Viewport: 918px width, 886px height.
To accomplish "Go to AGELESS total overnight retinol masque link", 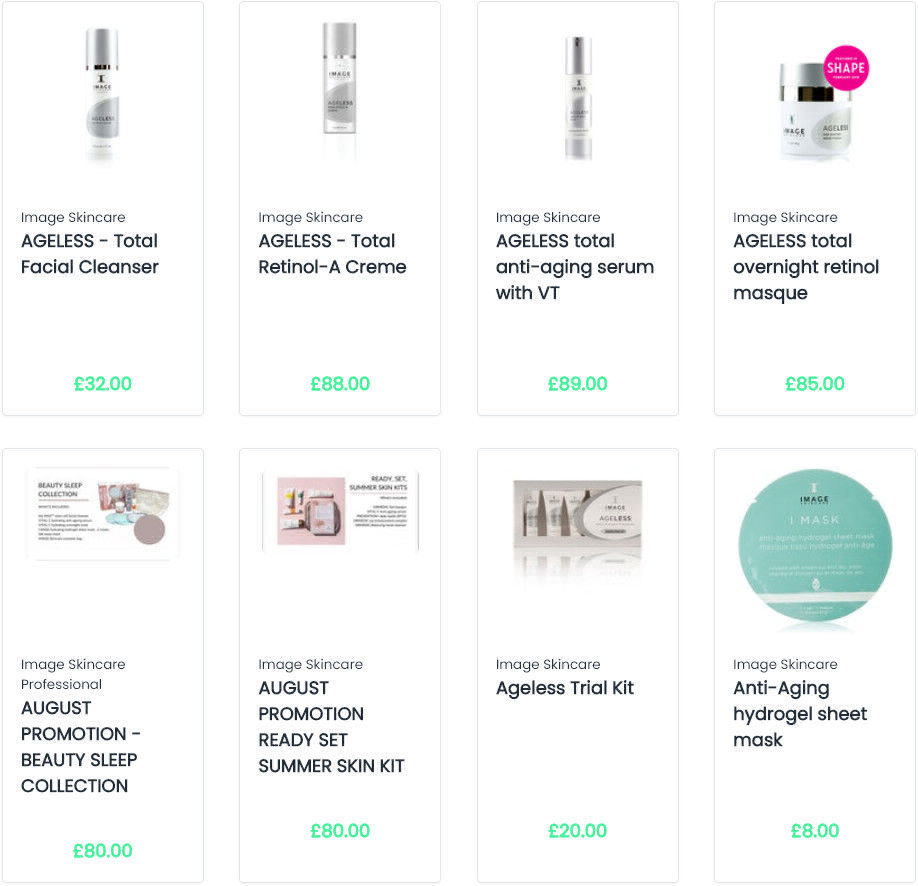I will coord(806,266).
